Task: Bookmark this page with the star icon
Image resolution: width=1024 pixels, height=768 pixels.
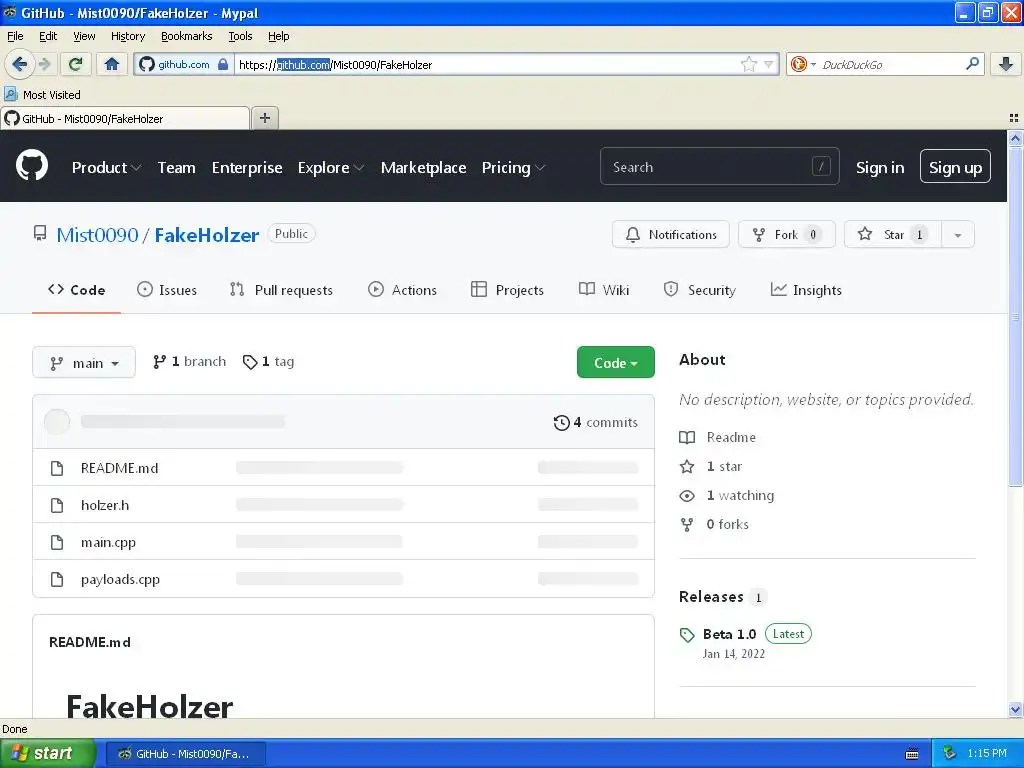Action: pyautogui.click(x=748, y=64)
